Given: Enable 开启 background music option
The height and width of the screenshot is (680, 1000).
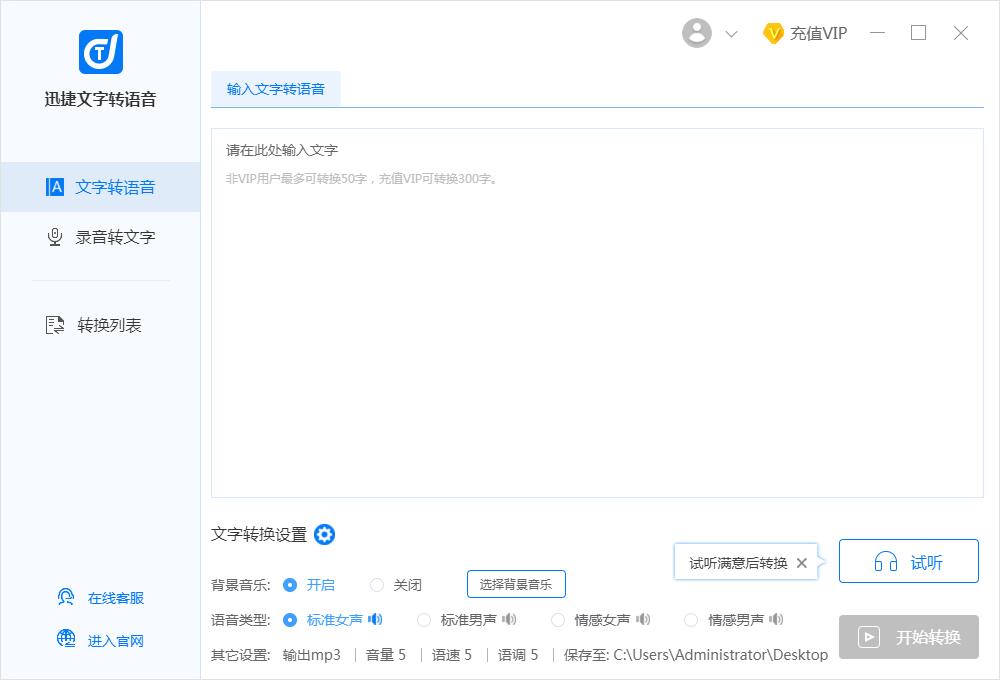Looking at the screenshot, I should (x=293, y=584).
